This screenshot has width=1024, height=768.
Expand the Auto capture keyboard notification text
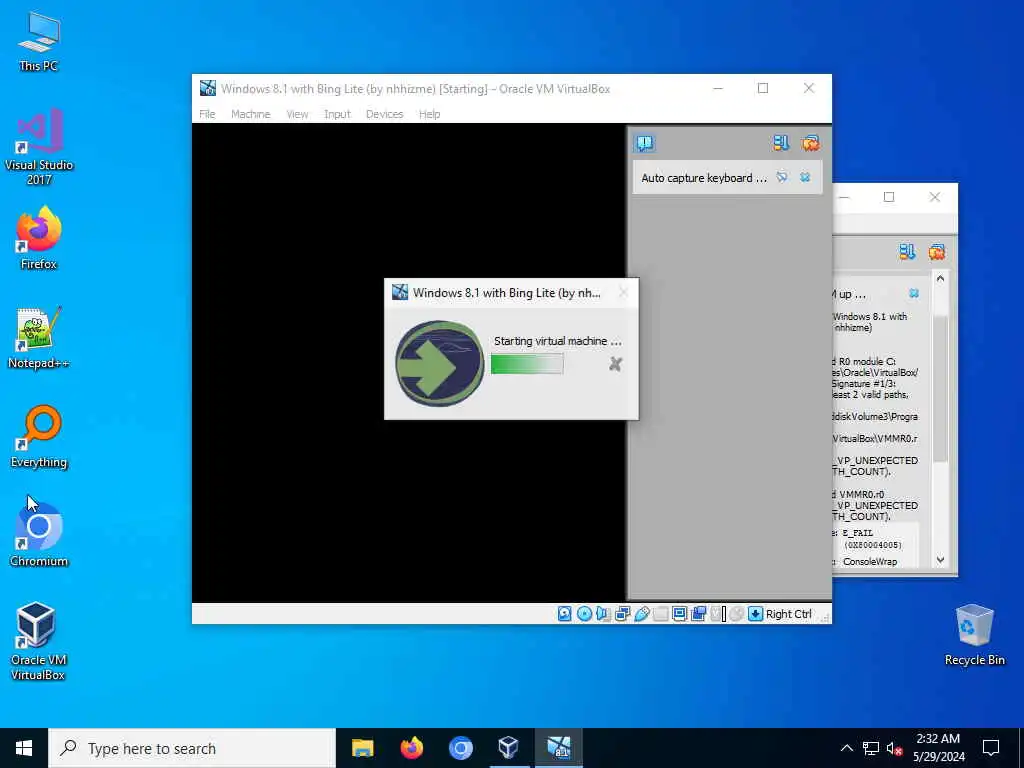click(x=703, y=178)
